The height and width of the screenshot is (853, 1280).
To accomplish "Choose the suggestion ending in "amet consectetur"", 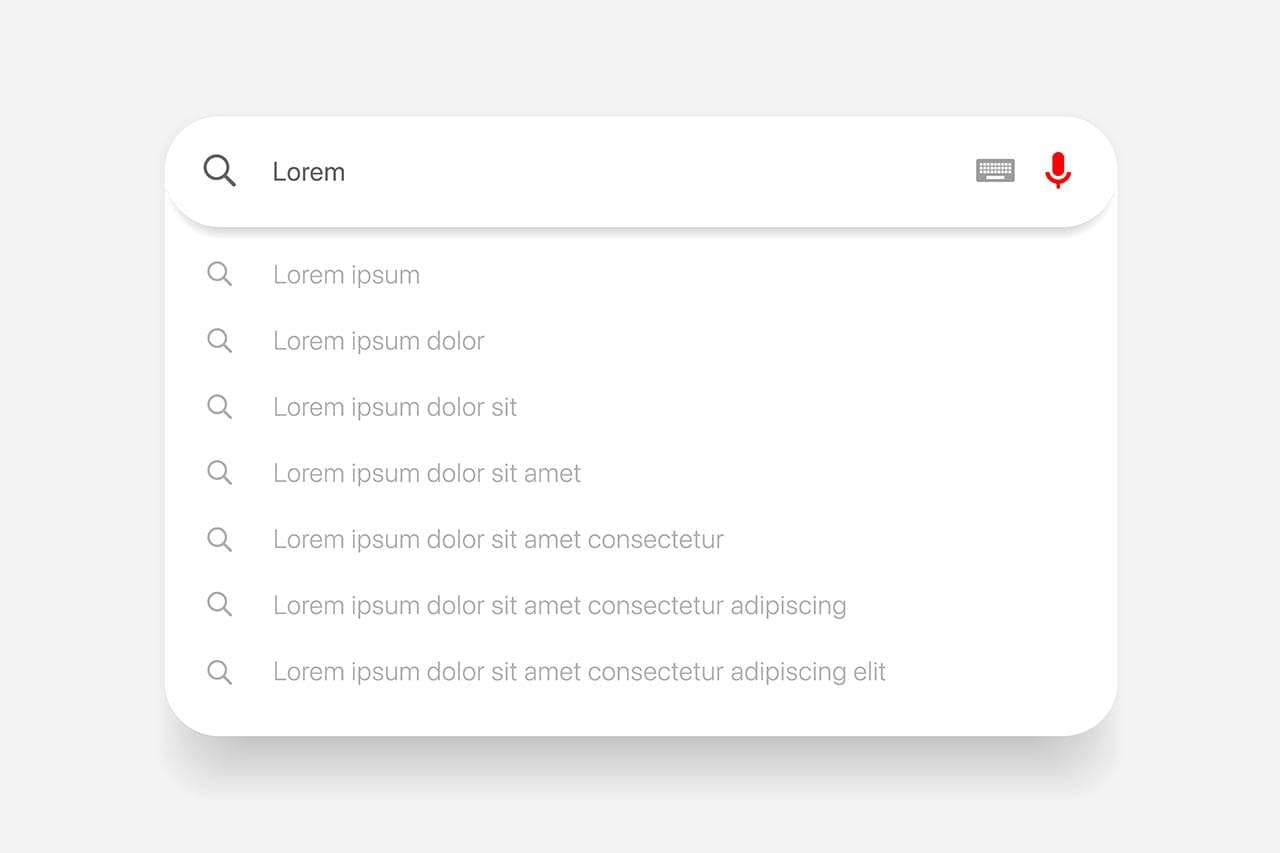I will (498, 539).
